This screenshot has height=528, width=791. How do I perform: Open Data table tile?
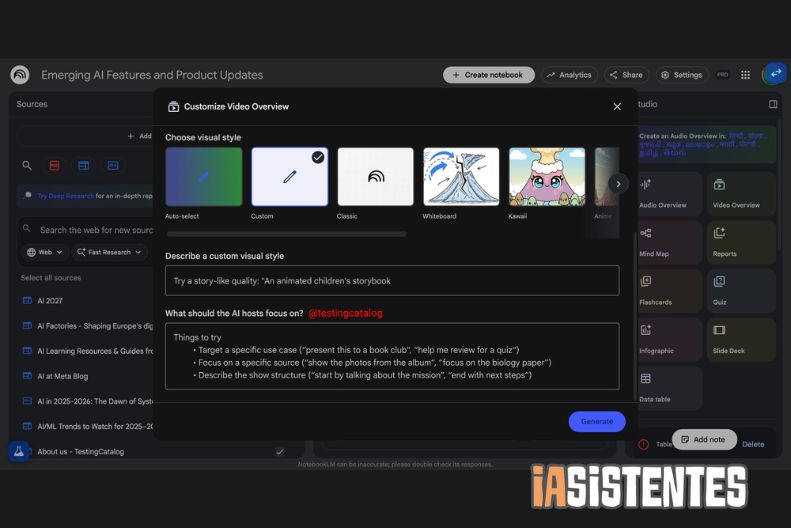[669, 388]
